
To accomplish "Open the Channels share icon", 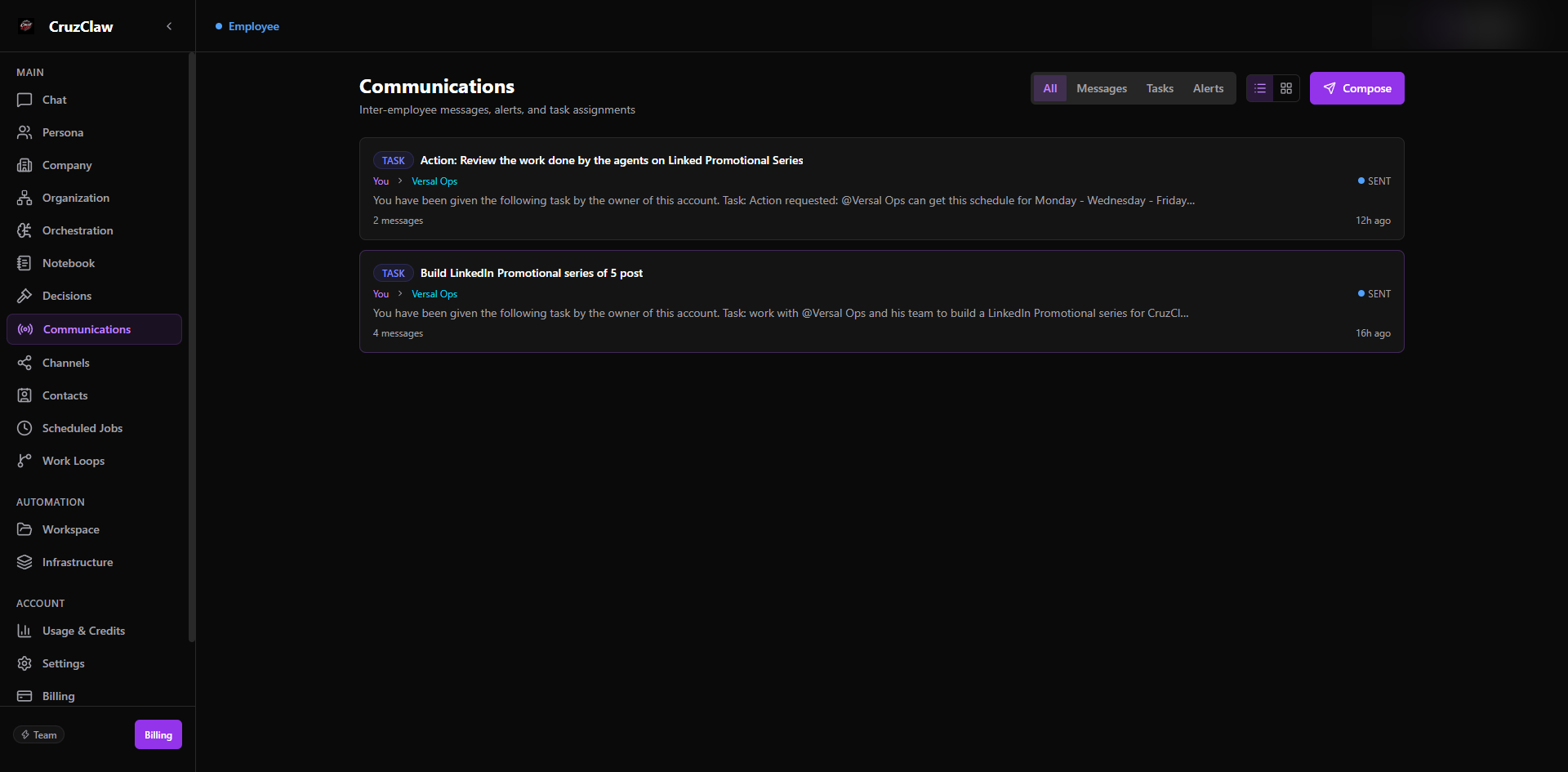I will (x=24, y=363).
